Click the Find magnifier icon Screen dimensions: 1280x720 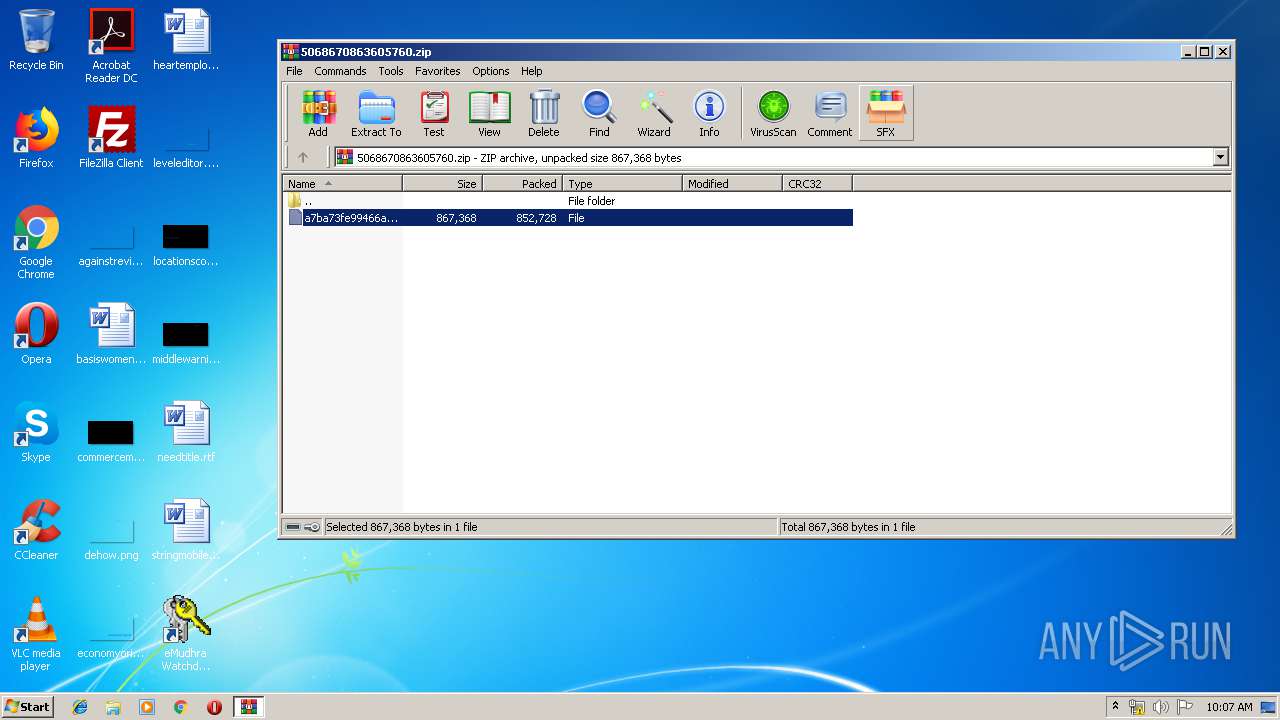click(599, 113)
